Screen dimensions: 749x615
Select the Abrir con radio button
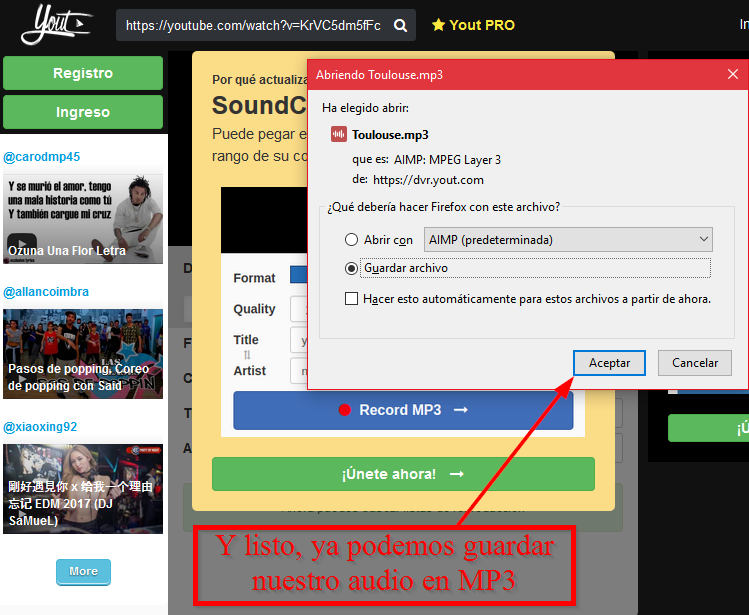[351, 239]
